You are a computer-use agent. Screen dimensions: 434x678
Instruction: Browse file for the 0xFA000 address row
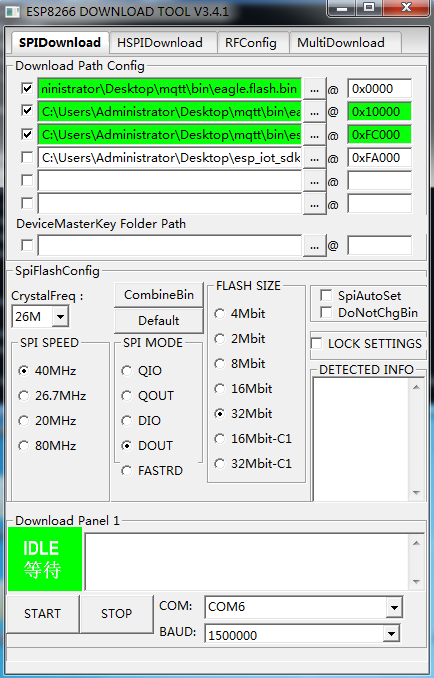point(314,158)
